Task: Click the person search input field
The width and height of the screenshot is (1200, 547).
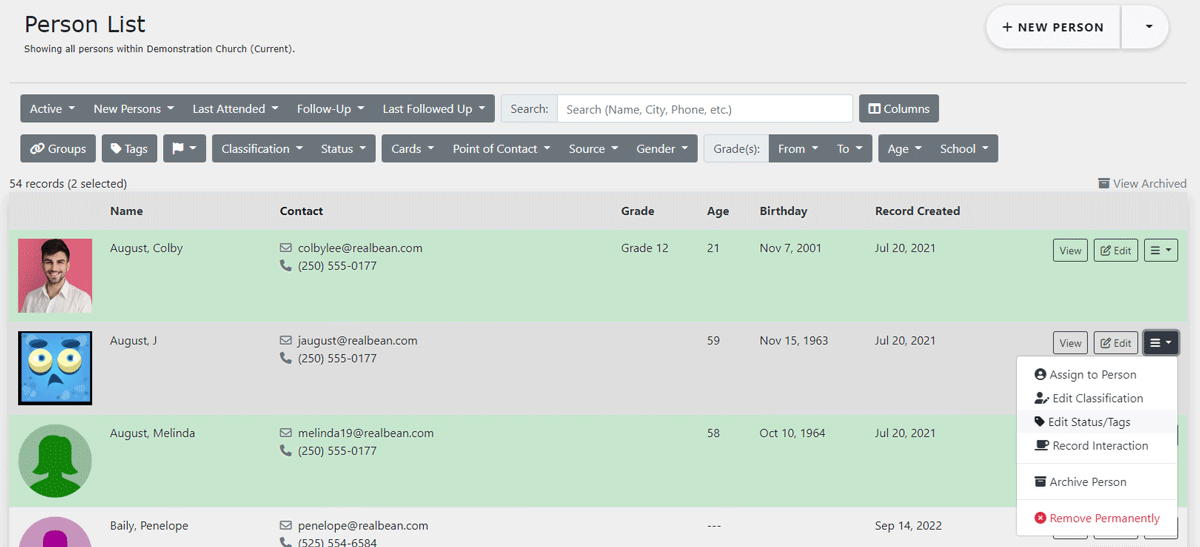Action: point(705,109)
